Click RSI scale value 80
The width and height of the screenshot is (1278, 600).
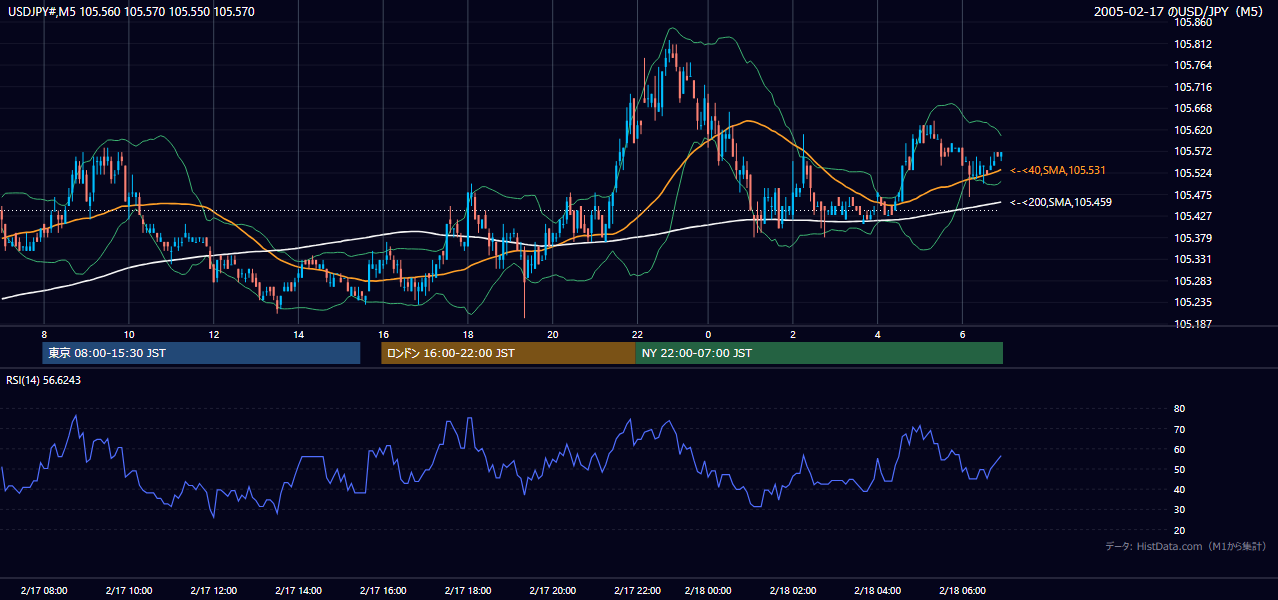click(1179, 409)
